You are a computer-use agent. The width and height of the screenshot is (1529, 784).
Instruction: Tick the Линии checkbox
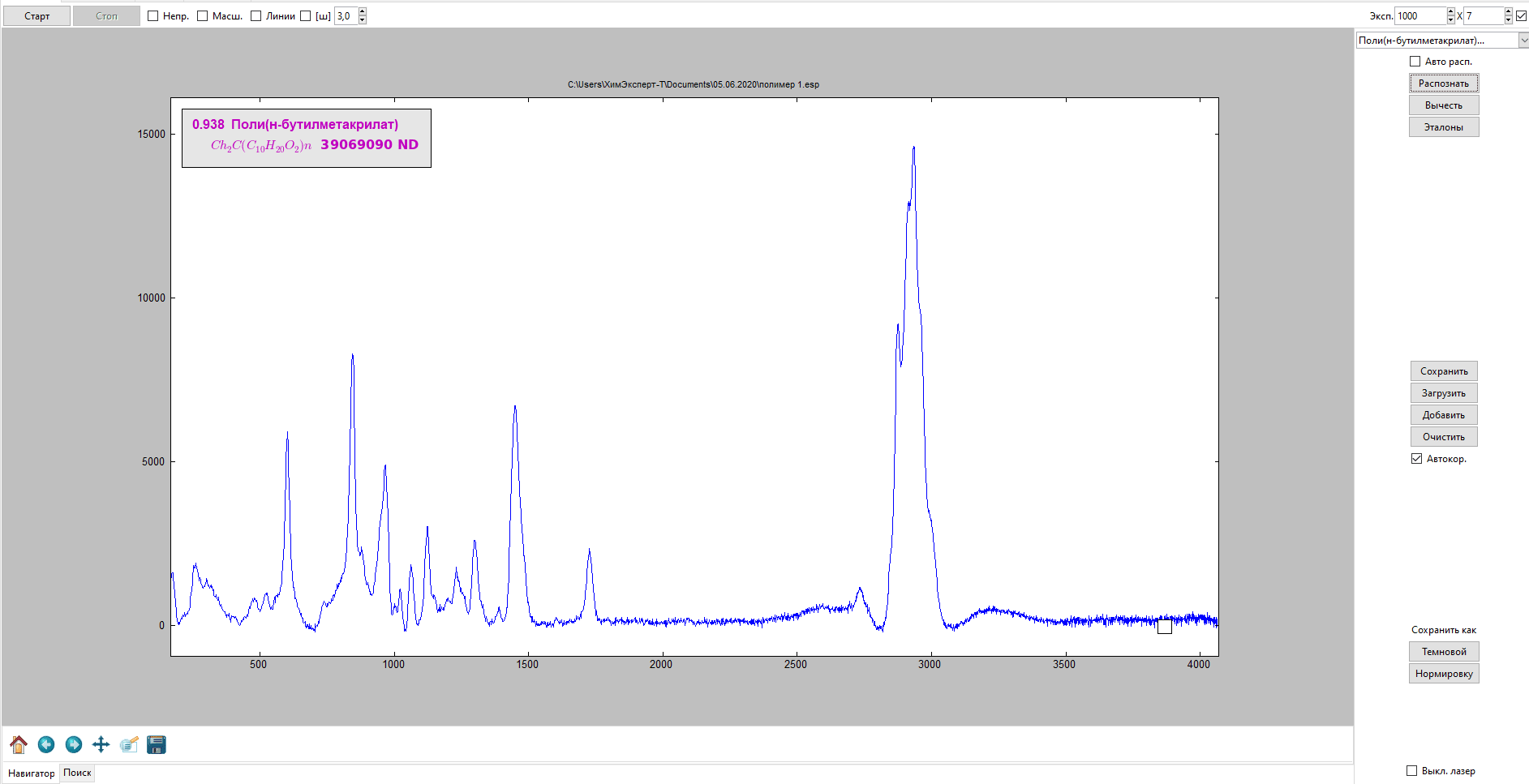(x=256, y=16)
